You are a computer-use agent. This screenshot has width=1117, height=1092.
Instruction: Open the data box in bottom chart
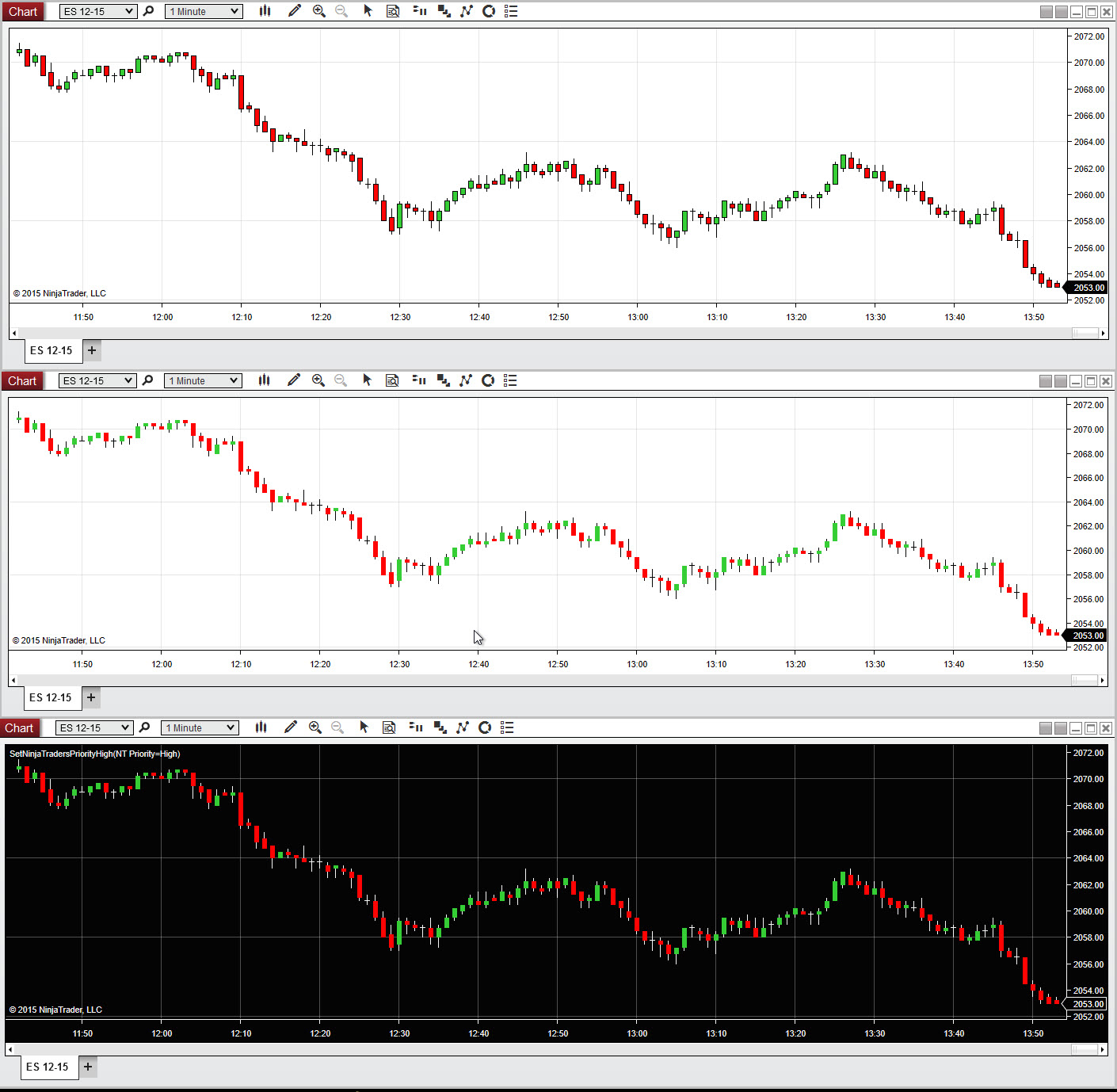coord(389,727)
